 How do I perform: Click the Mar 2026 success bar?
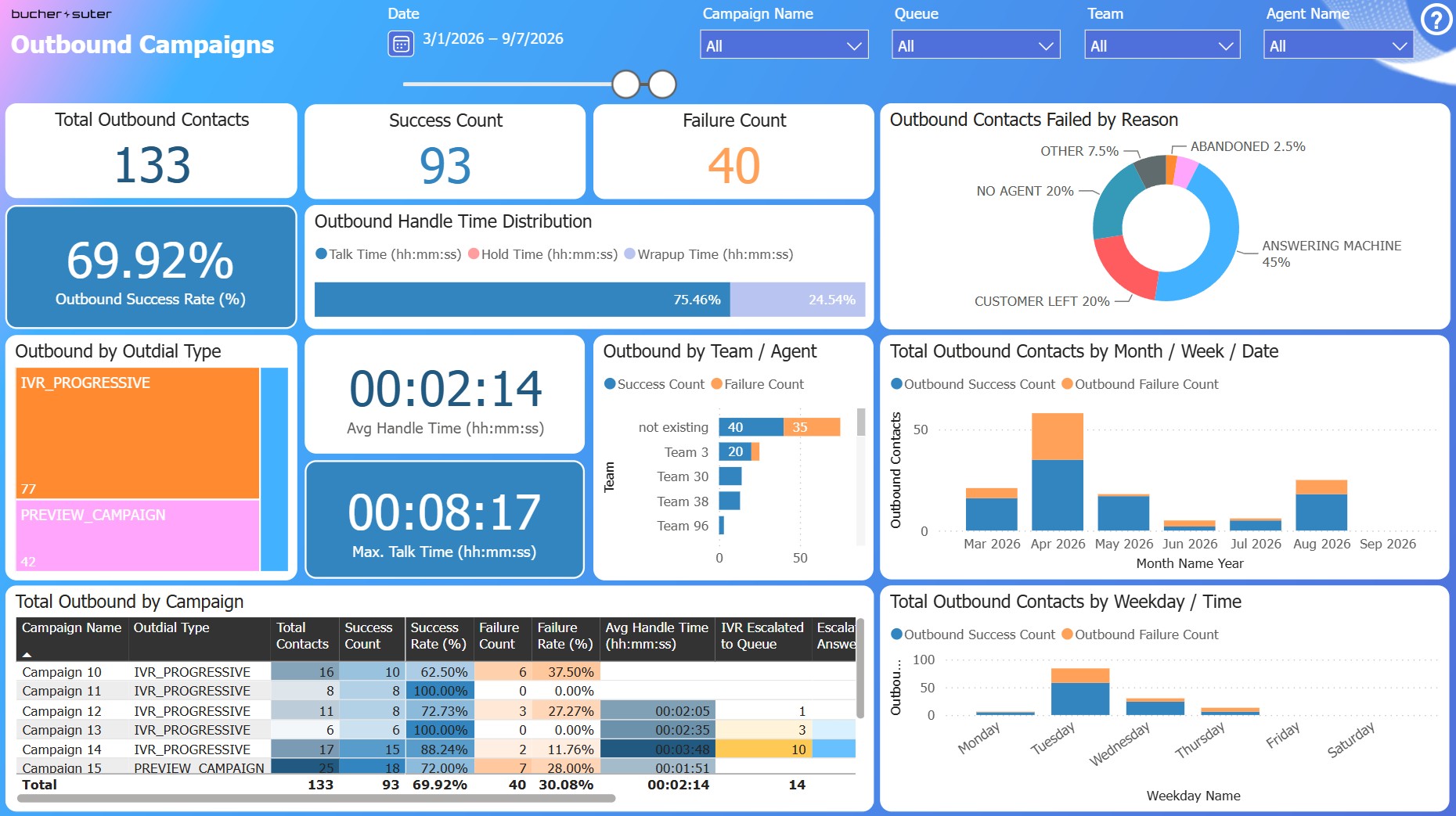point(992,514)
